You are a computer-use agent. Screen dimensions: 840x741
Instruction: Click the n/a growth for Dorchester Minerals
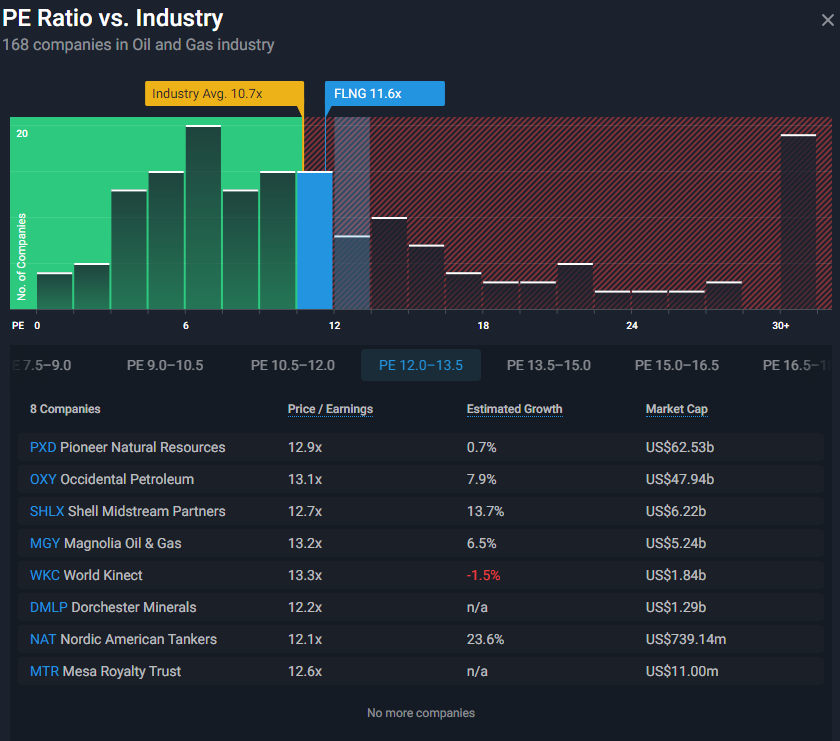click(477, 607)
